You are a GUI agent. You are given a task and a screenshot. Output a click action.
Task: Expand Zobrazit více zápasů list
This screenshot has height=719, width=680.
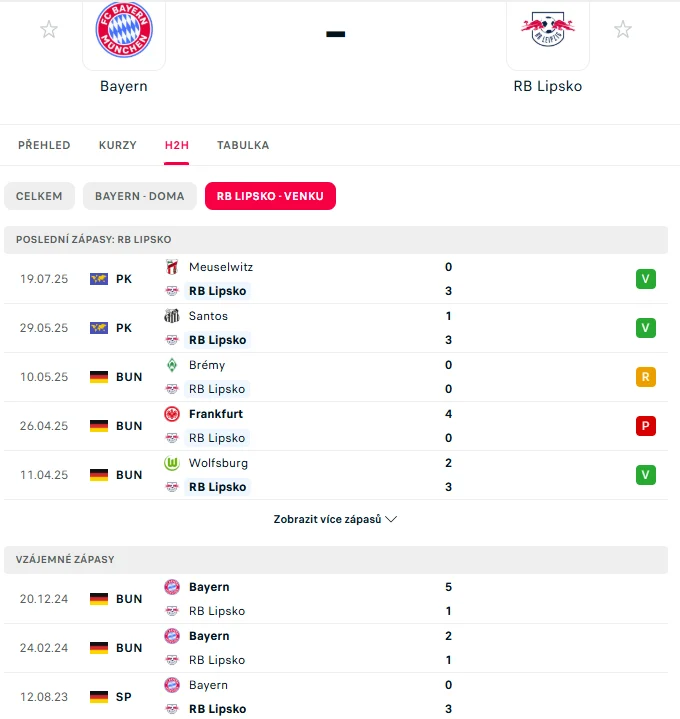click(x=335, y=520)
